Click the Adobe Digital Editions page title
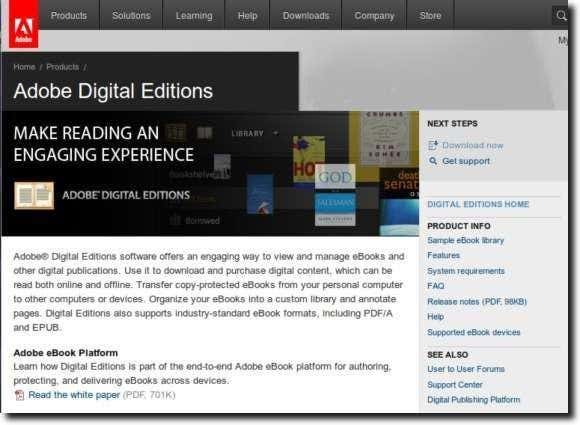This screenshot has height=425, width=580. pos(113,91)
